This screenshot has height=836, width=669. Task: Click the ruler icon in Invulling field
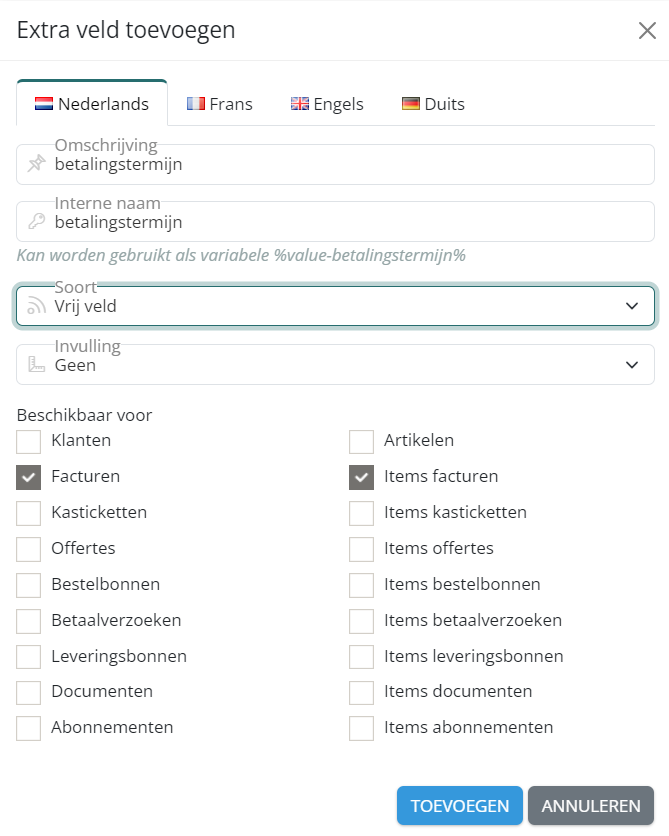coord(37,365)
